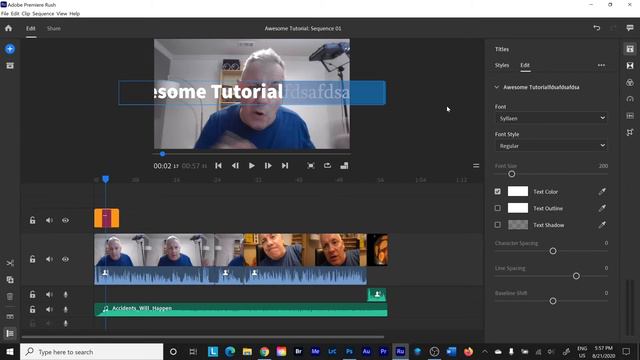Open the Transitions panel icon

pyautogui.click(x=630, y=65)
